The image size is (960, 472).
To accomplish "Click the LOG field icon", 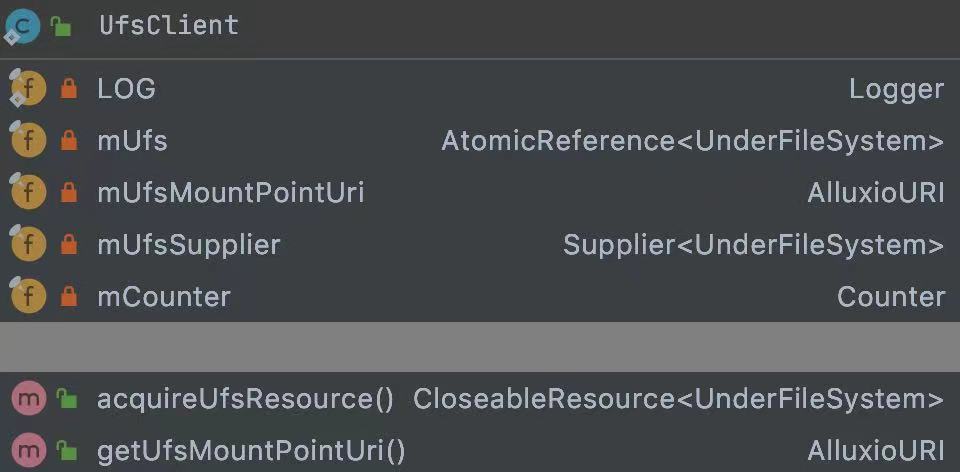I will point(28,89).
